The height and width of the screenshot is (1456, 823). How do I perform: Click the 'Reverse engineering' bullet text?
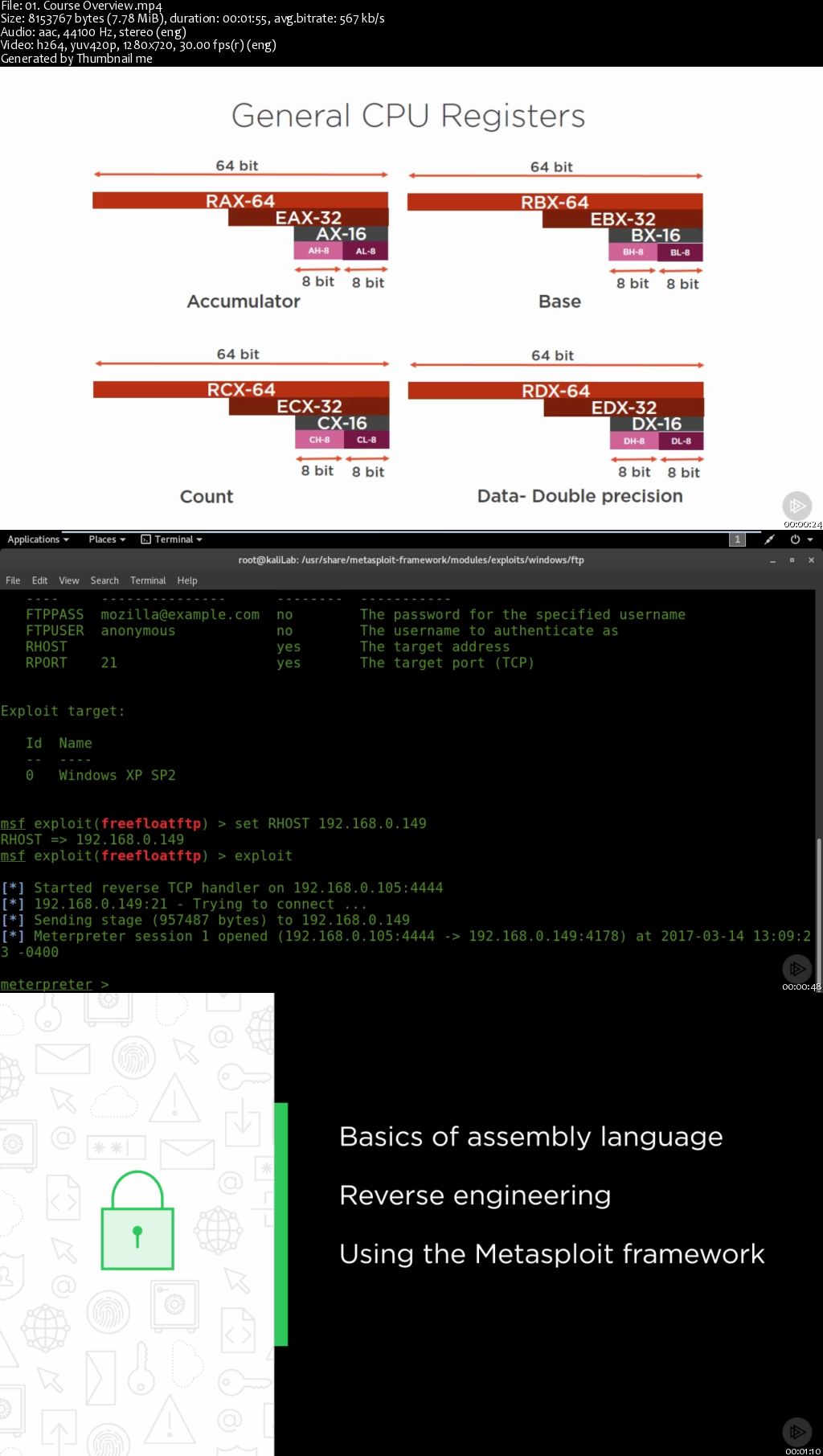475,1196
